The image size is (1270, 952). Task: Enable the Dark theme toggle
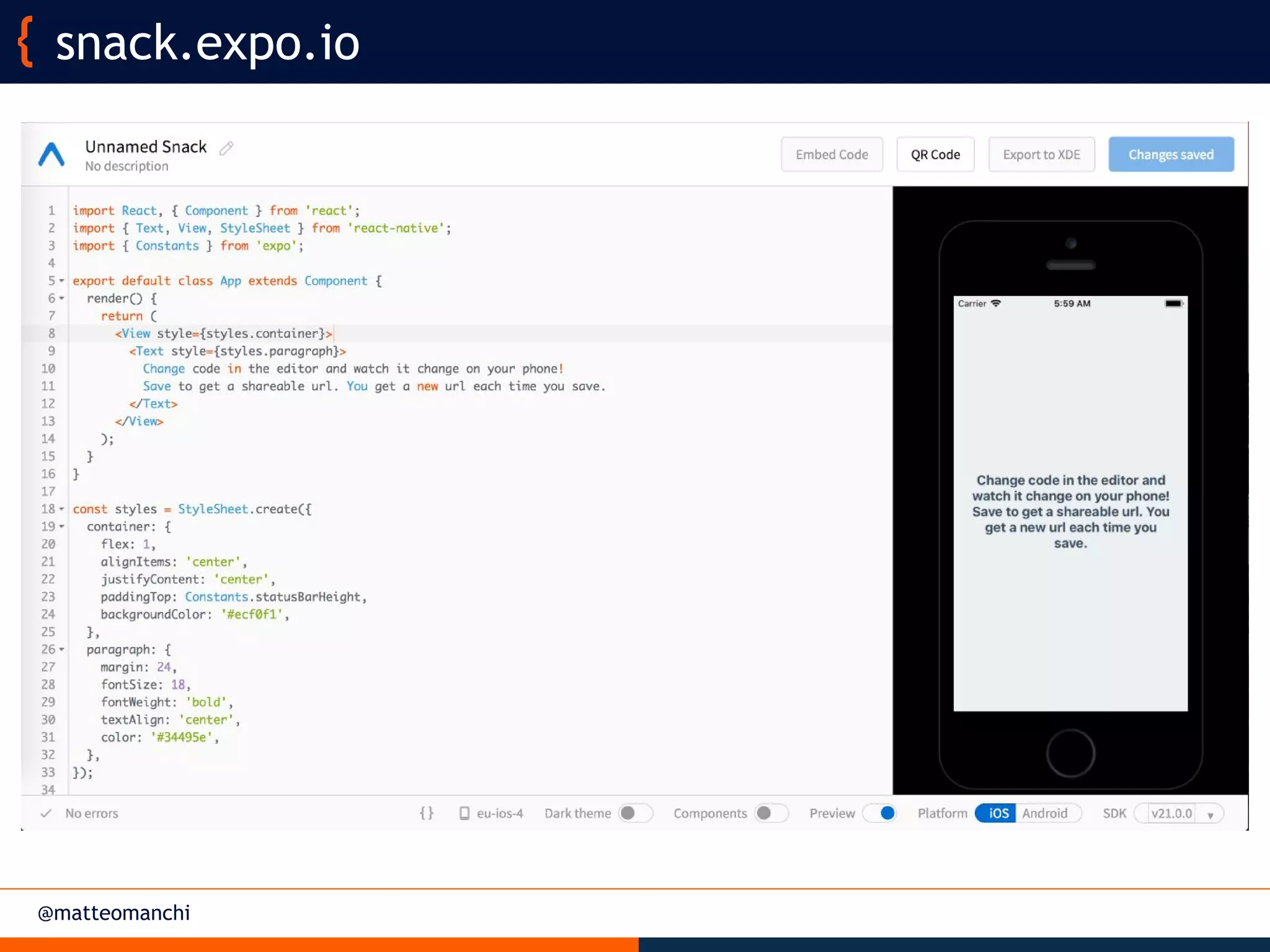[636, 813]
